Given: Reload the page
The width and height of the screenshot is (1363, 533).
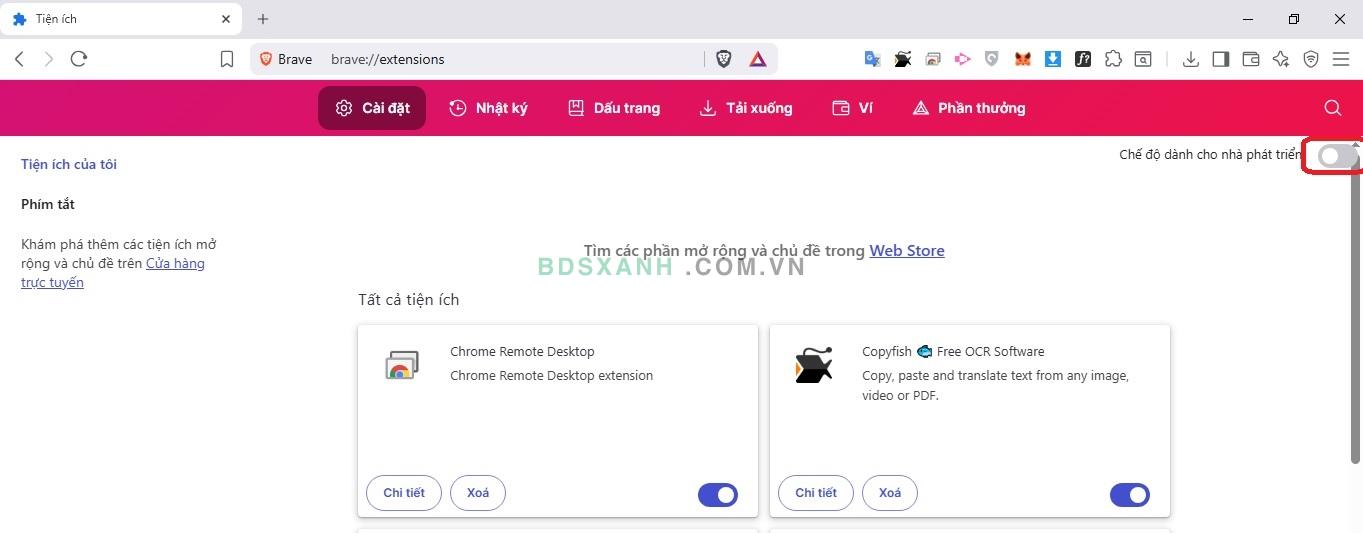Looking at the screenshot, I should pyautogui.click(x=79, y=59).
